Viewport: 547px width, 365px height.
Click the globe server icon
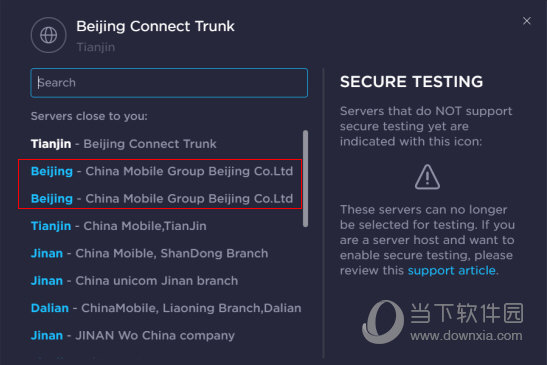click(48, 35)
